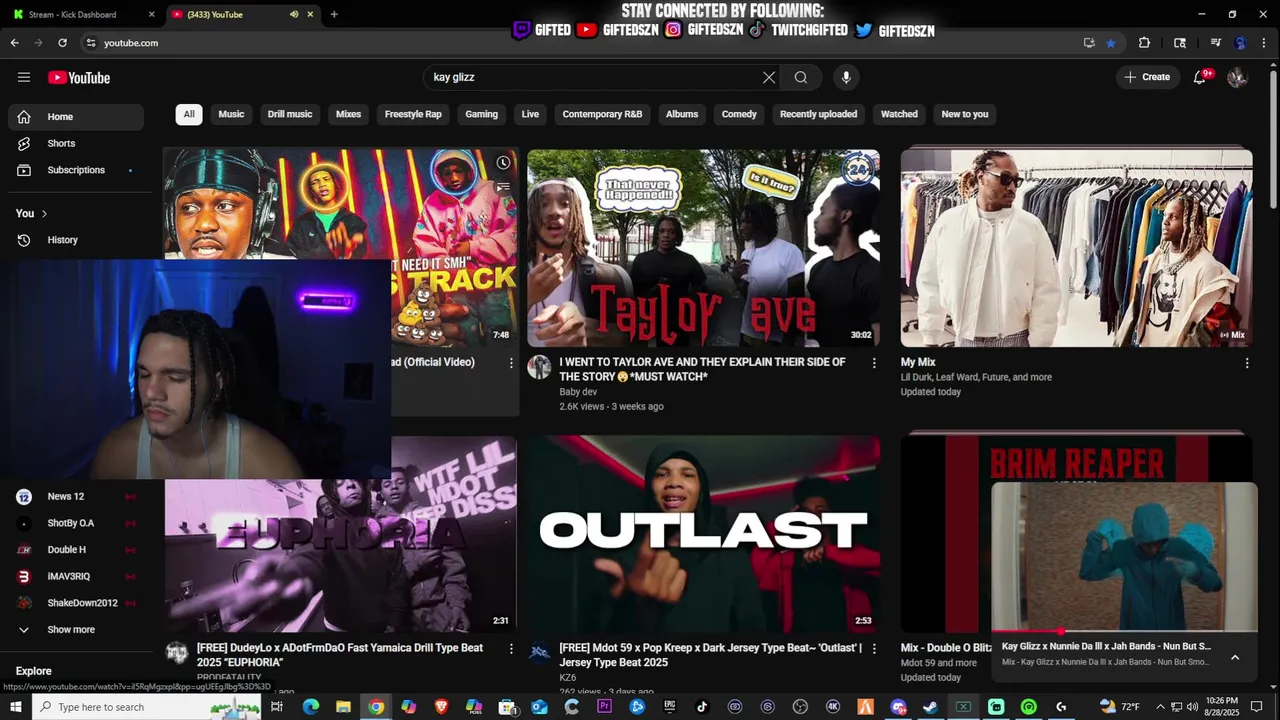Open more options for Outlast beat video
The width and height of the screenshot is (1280, 720).
point(874,649)
